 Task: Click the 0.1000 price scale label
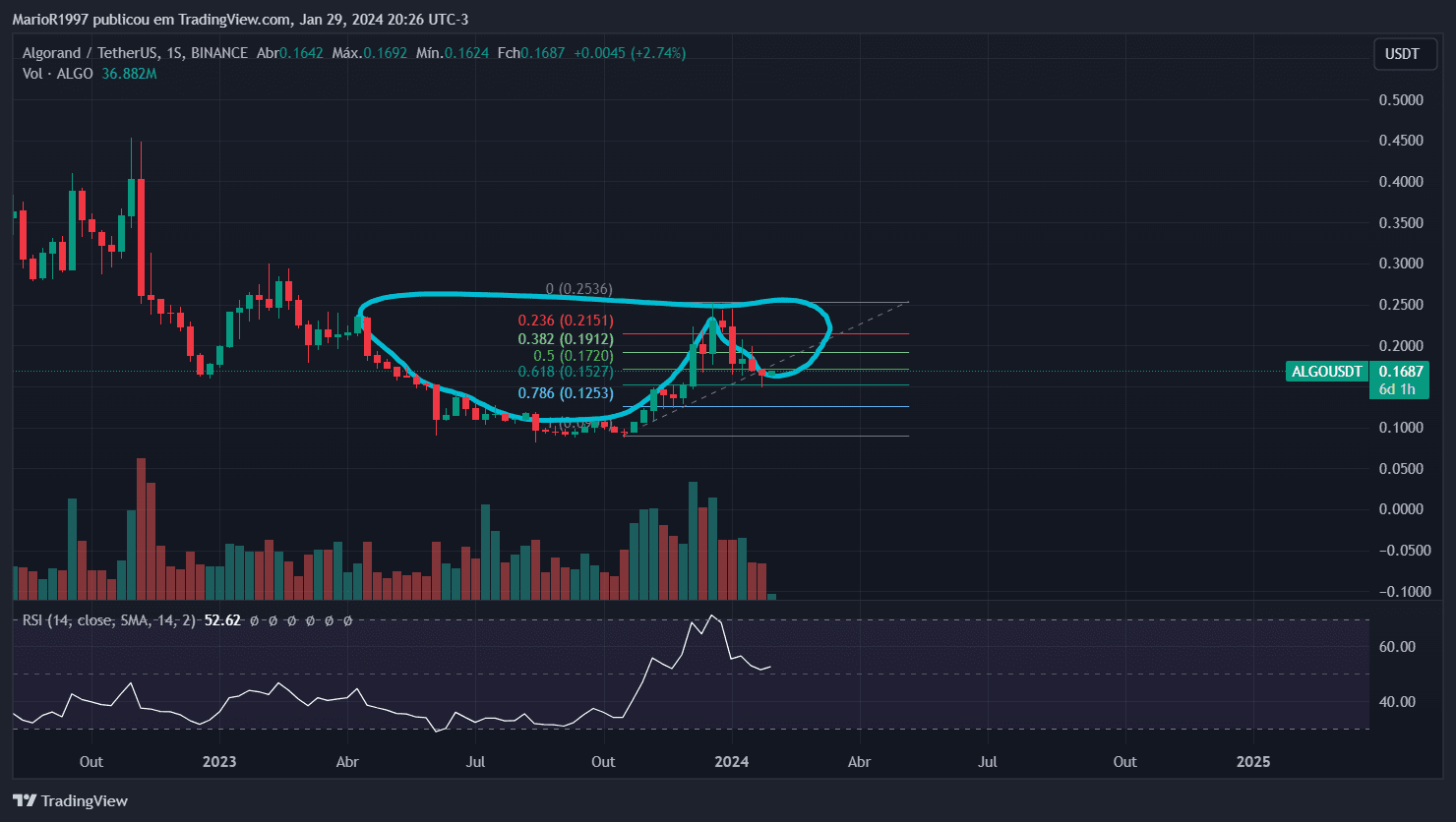(1401, 428)
